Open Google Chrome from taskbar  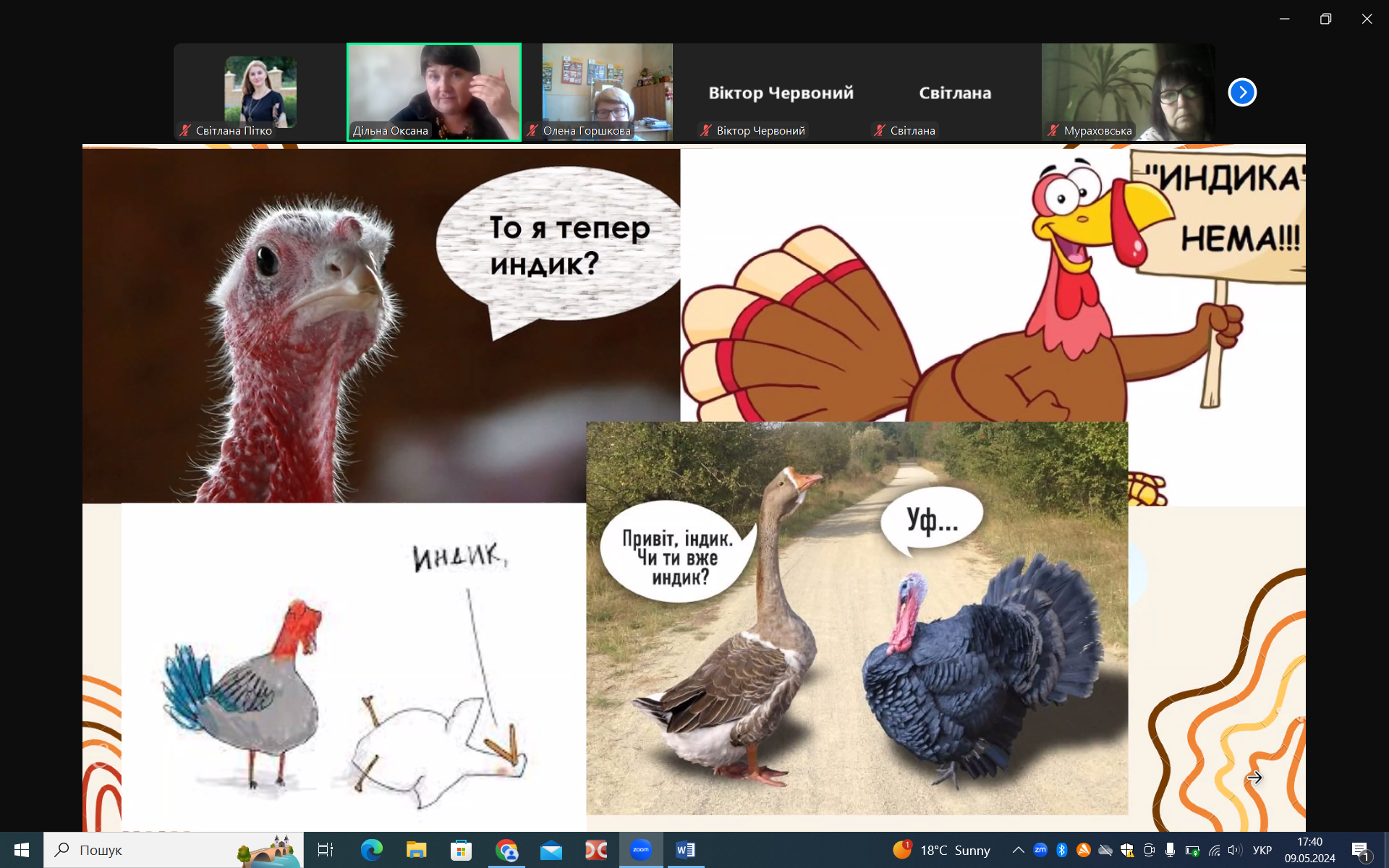[507, 850]
